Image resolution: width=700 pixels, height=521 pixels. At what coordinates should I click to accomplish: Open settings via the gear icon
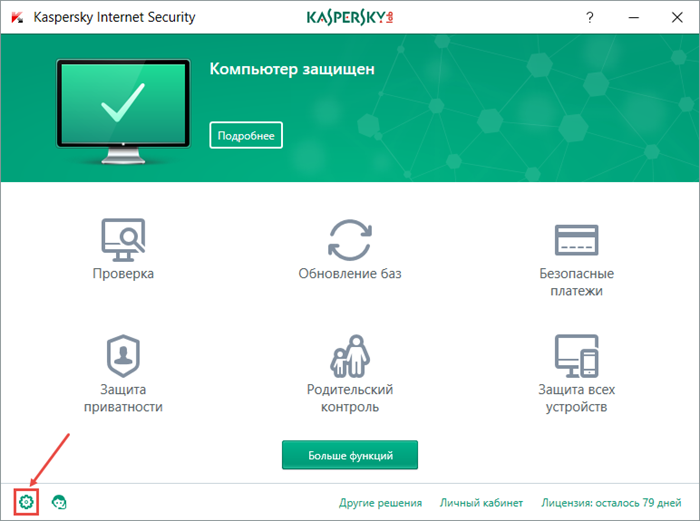[27, 502]
